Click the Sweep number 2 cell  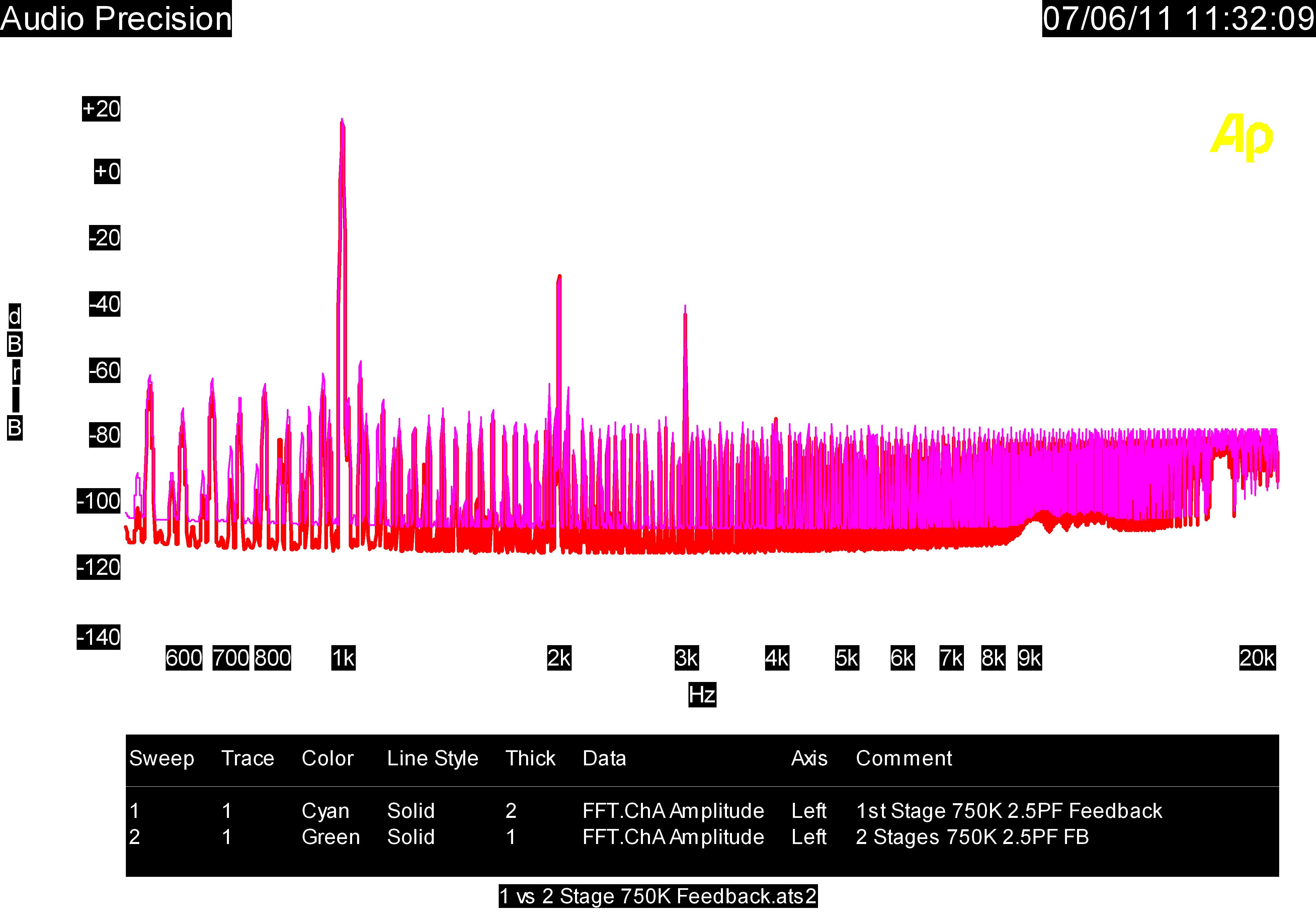135,837
